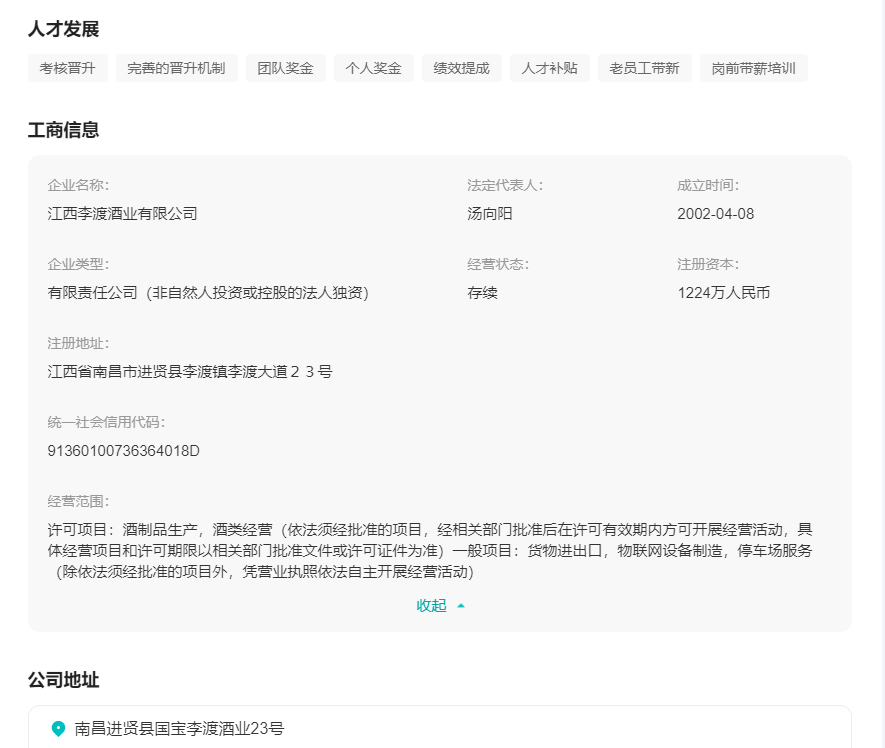
Task: Click the 岗前带薪培训 tag
Action: [x=753, y=68]
